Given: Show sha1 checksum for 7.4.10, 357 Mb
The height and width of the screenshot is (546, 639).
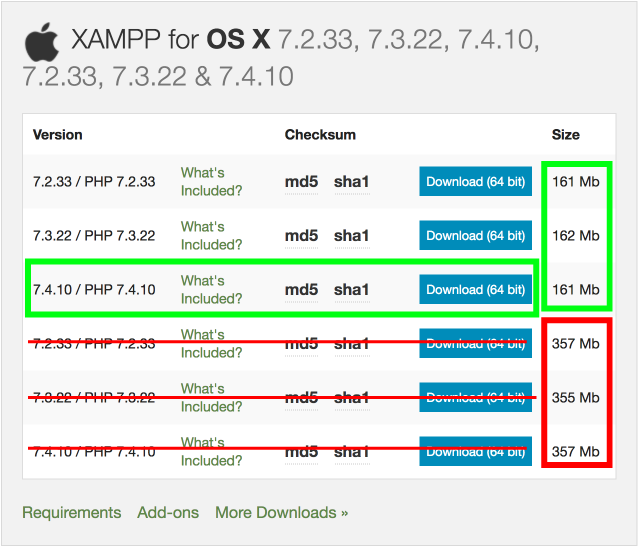Looking at the screenshot, I should tap(352, 452).
